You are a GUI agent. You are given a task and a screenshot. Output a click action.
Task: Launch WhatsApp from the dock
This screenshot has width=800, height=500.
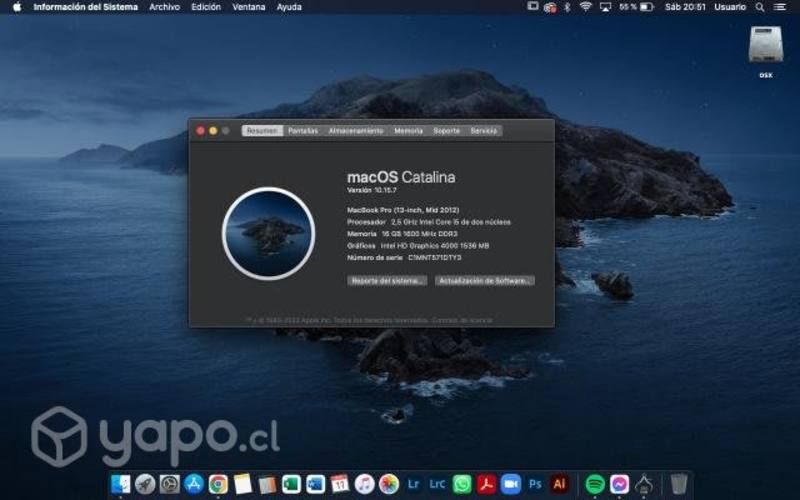pyautogui.click(x=462, y=484)
